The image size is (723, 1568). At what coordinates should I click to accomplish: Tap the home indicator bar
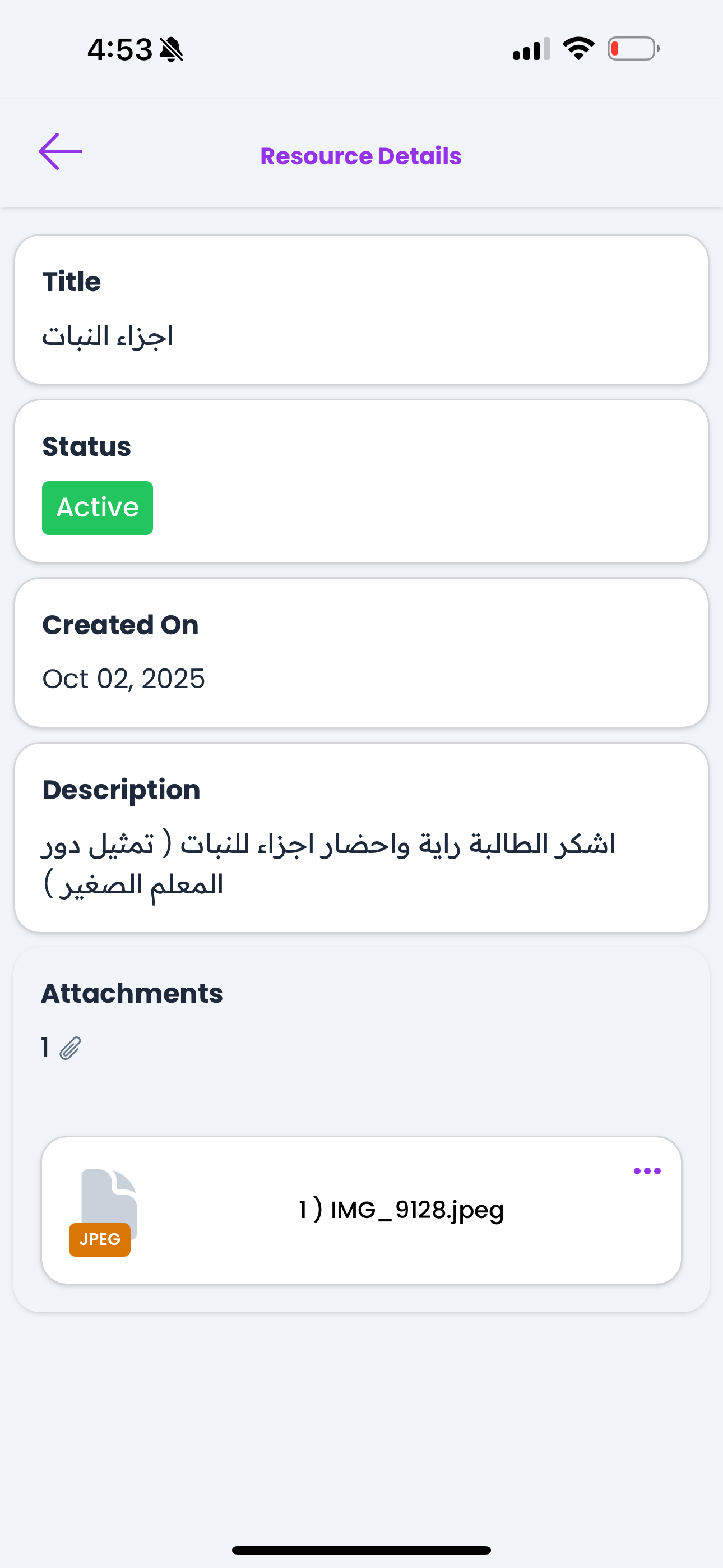pos(361,1549)
